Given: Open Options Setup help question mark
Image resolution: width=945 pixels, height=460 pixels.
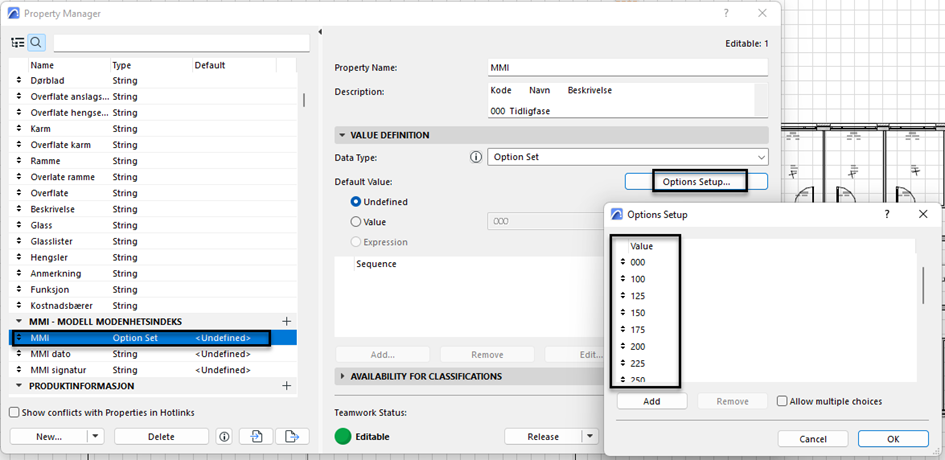Looking at the screenshot, I should (x=887, y=214).
